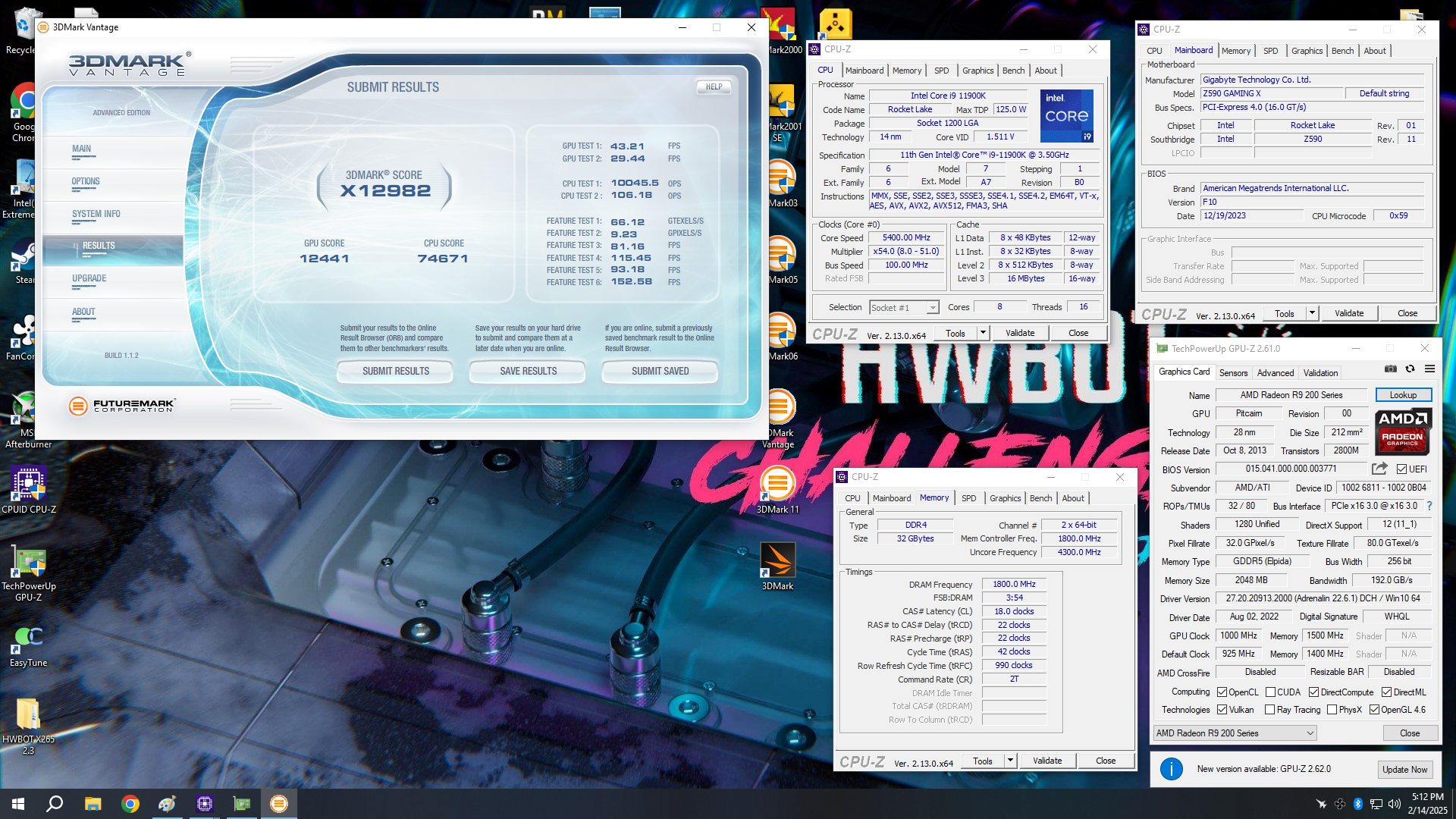Toggle the PhysX checkbox

(x=1332, y=710)
